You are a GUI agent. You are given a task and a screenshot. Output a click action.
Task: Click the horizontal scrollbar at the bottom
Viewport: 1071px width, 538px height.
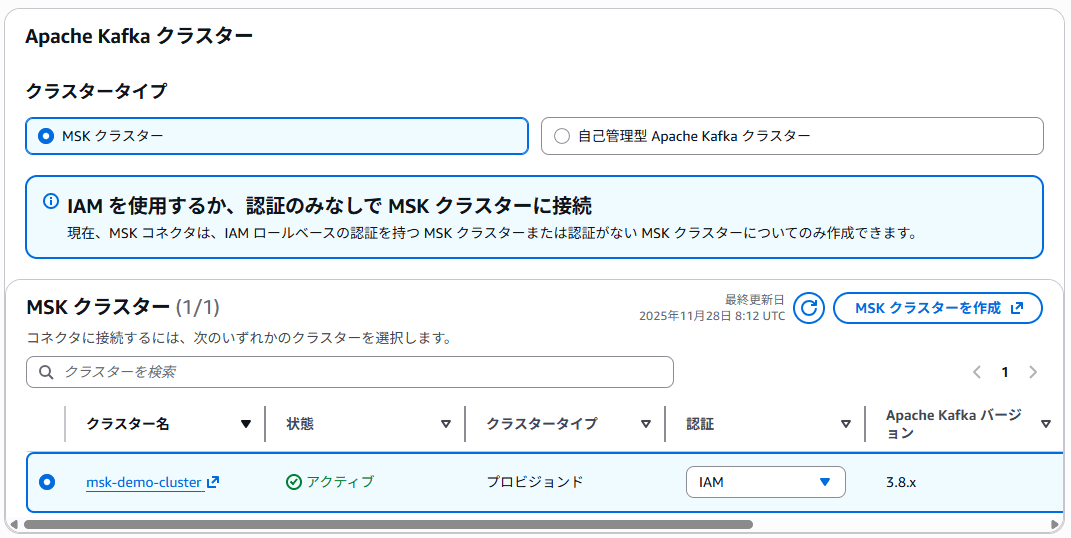[x=388, y=524]
